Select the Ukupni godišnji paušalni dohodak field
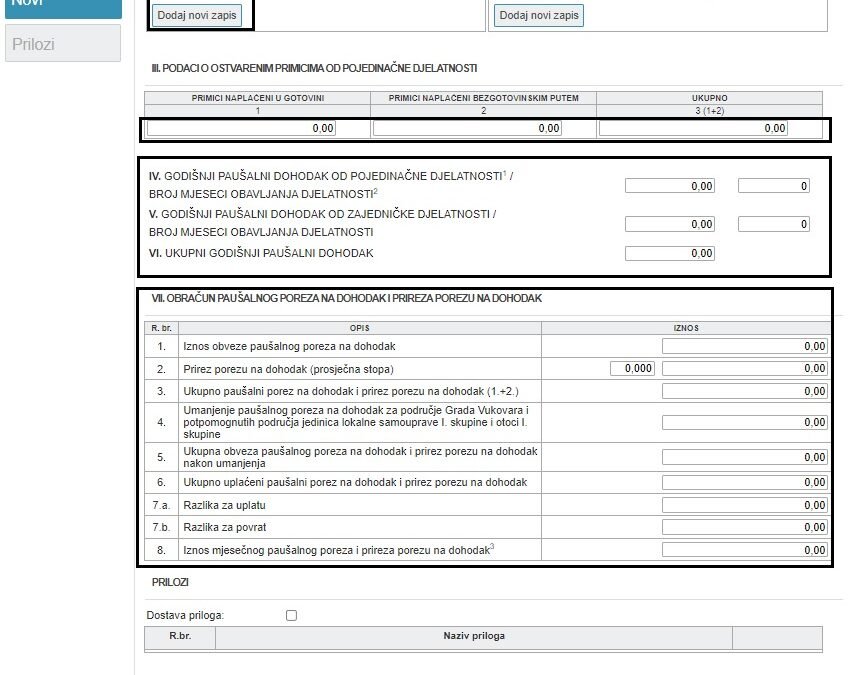The image size is (850, 675). point(670,254)
